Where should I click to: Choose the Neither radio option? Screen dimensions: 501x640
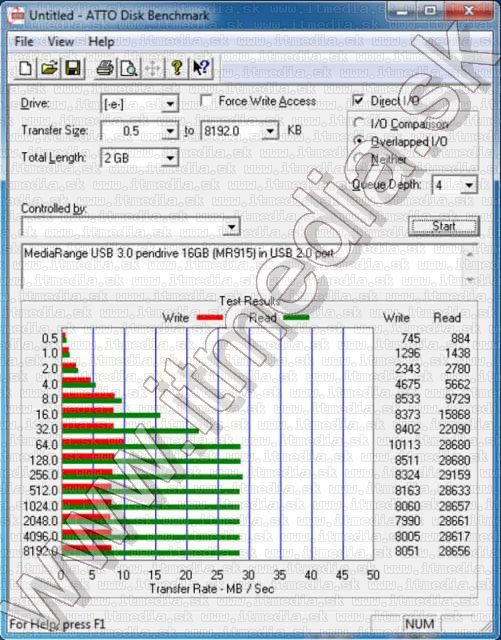(x=359, y=158)
